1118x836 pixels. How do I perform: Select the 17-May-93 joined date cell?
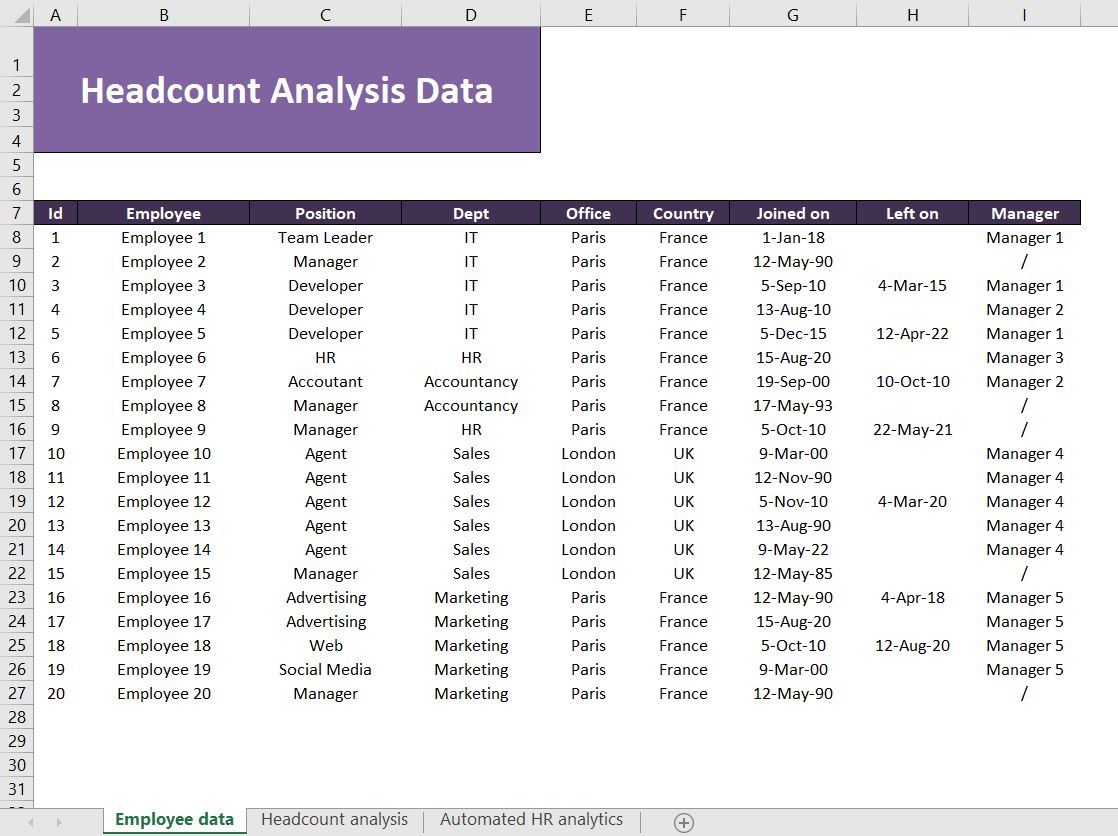pyautogui.click(x=793, y=405)
